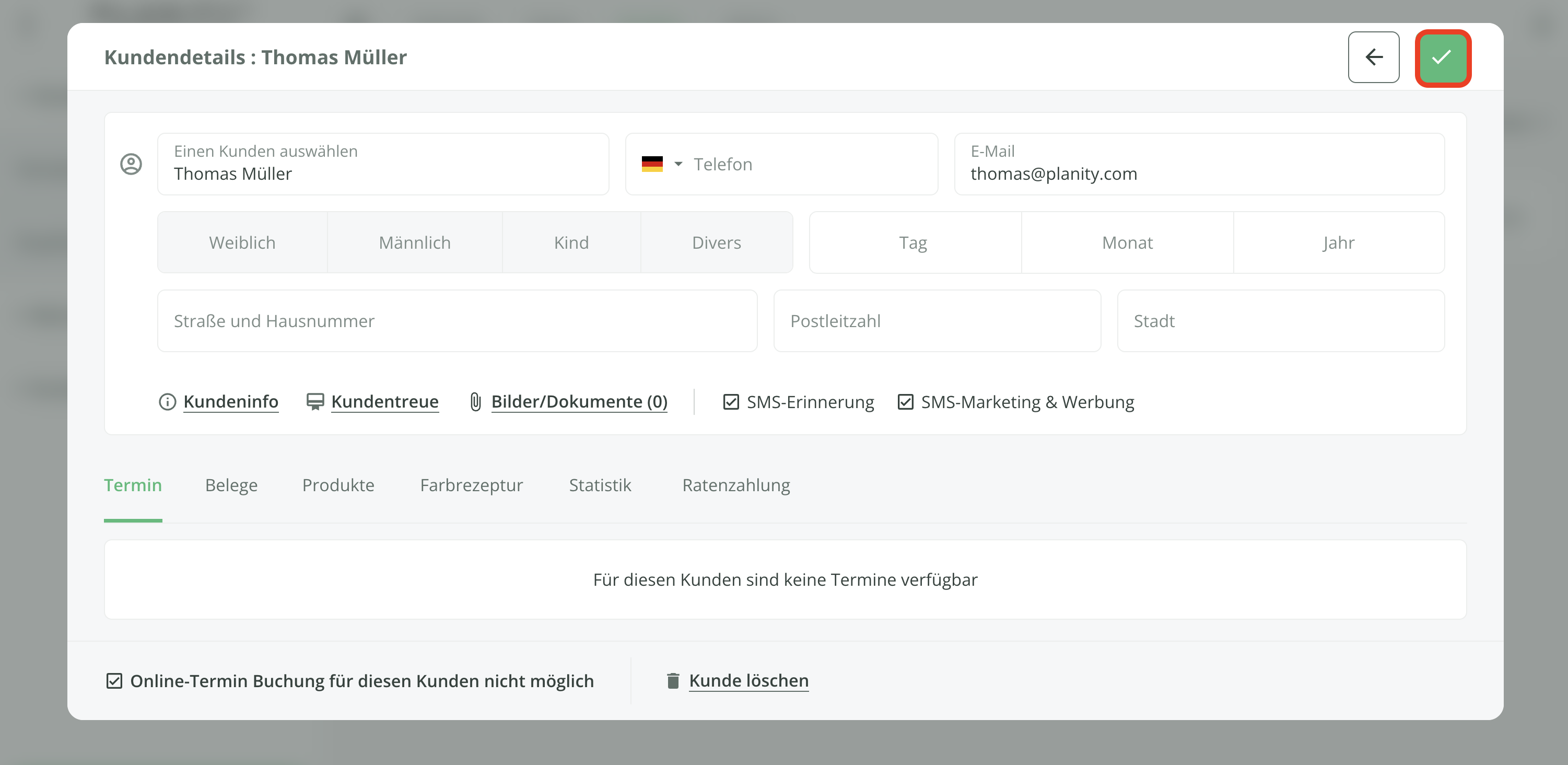The height and width of the screenshot is (765, 1568).
Task: Open the Monat birthday selector
Action: 1127,242
